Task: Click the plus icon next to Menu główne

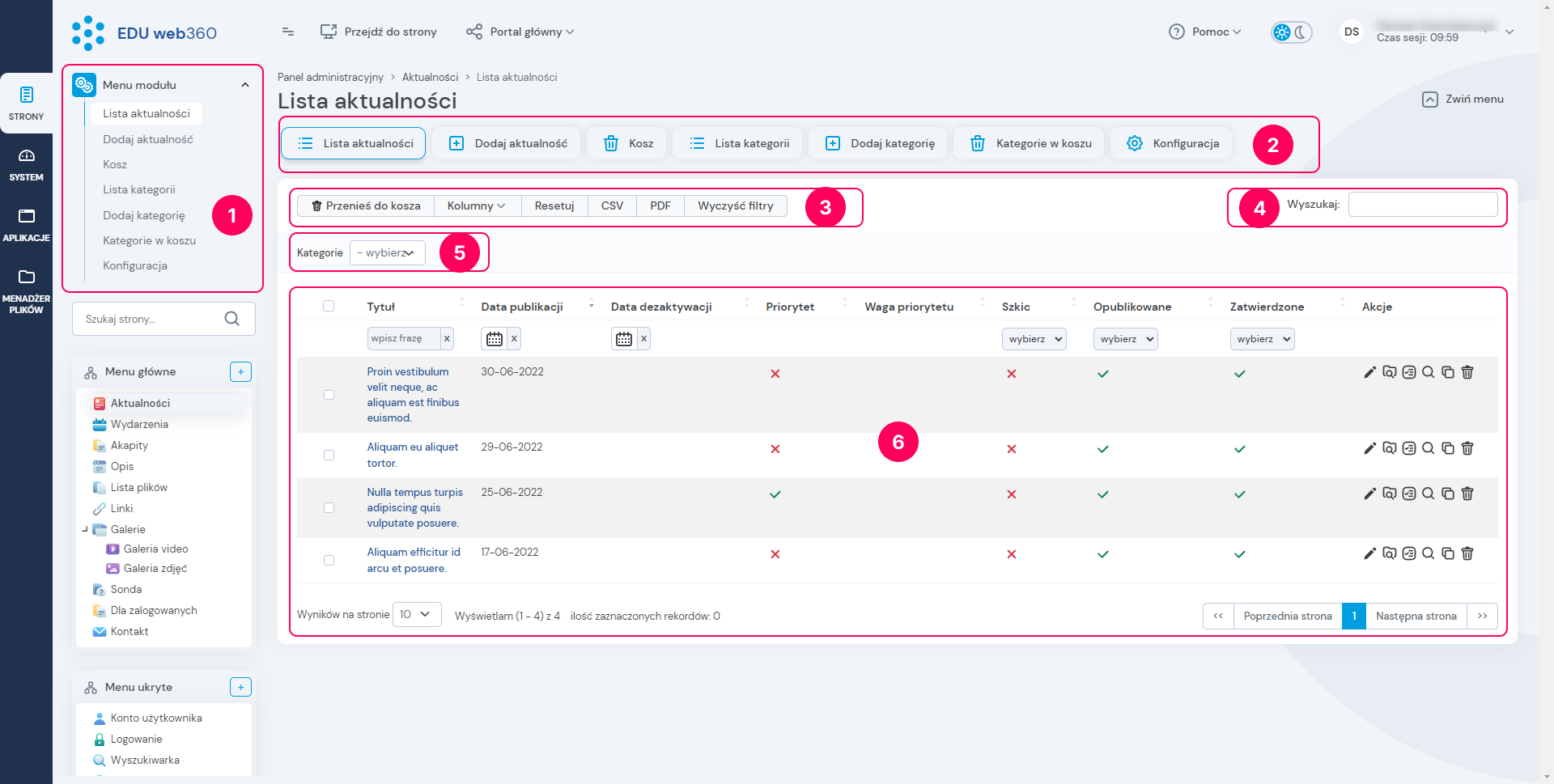Action: [240, 371]
